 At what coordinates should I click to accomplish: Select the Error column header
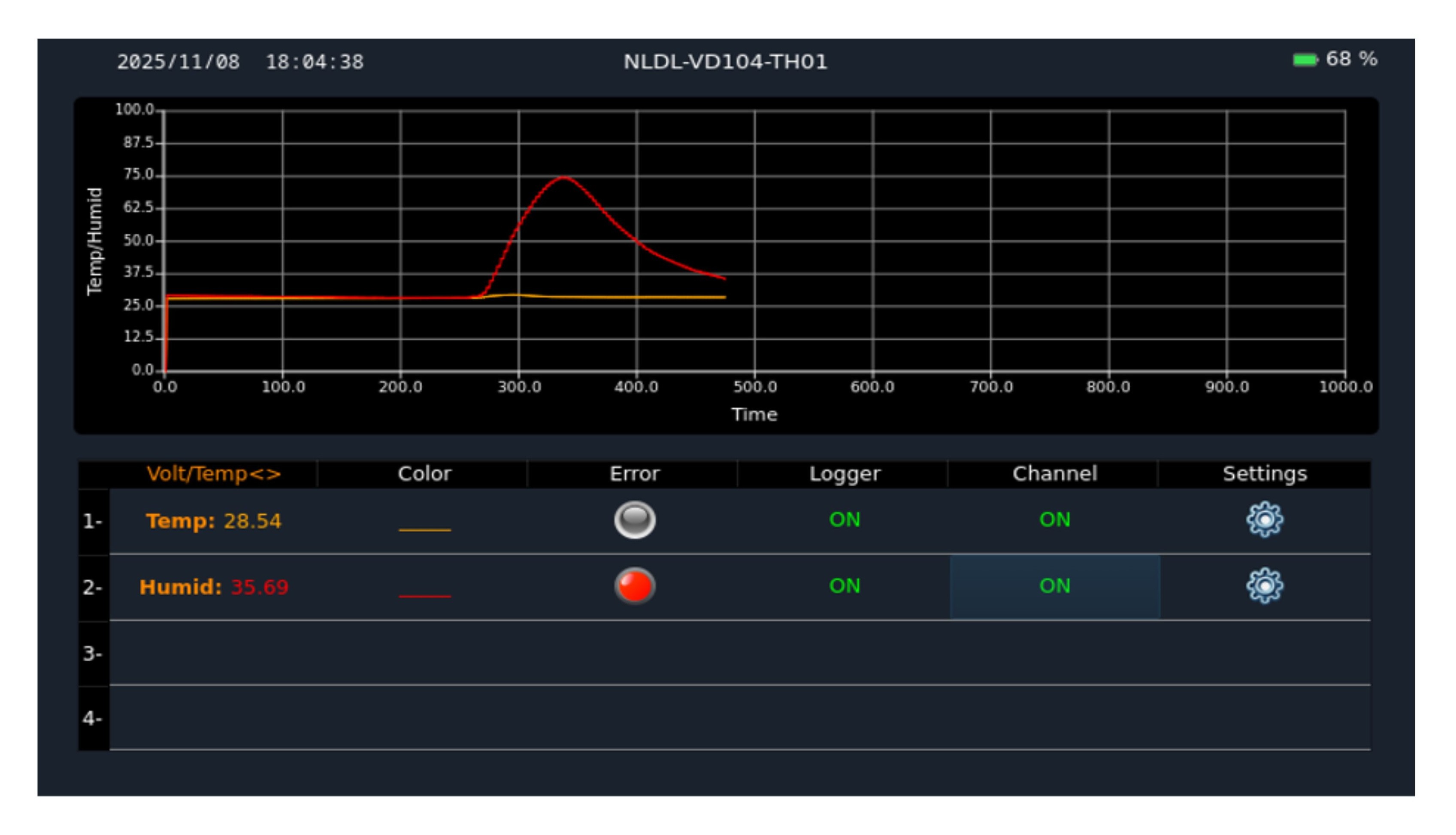pyautogui.click(x=635, y=474)
